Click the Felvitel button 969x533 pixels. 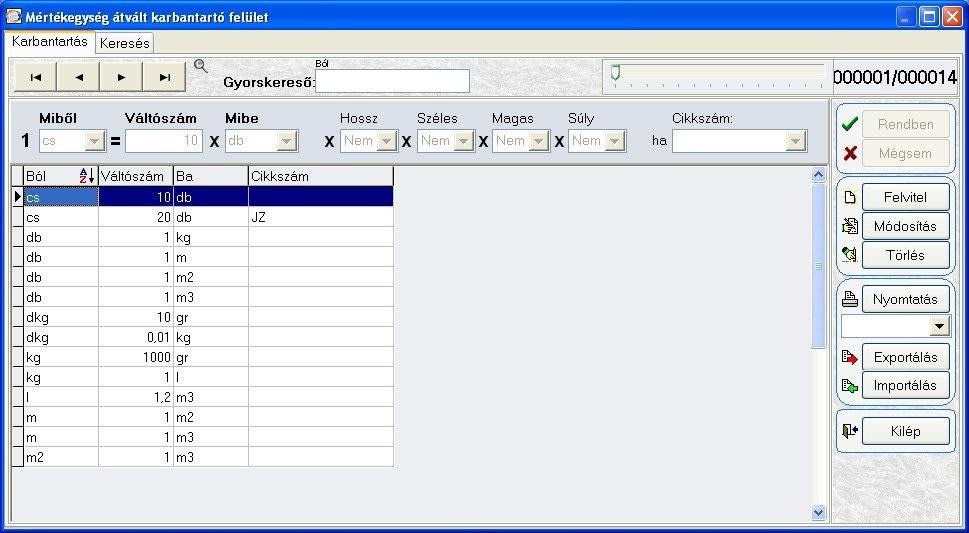905,198
